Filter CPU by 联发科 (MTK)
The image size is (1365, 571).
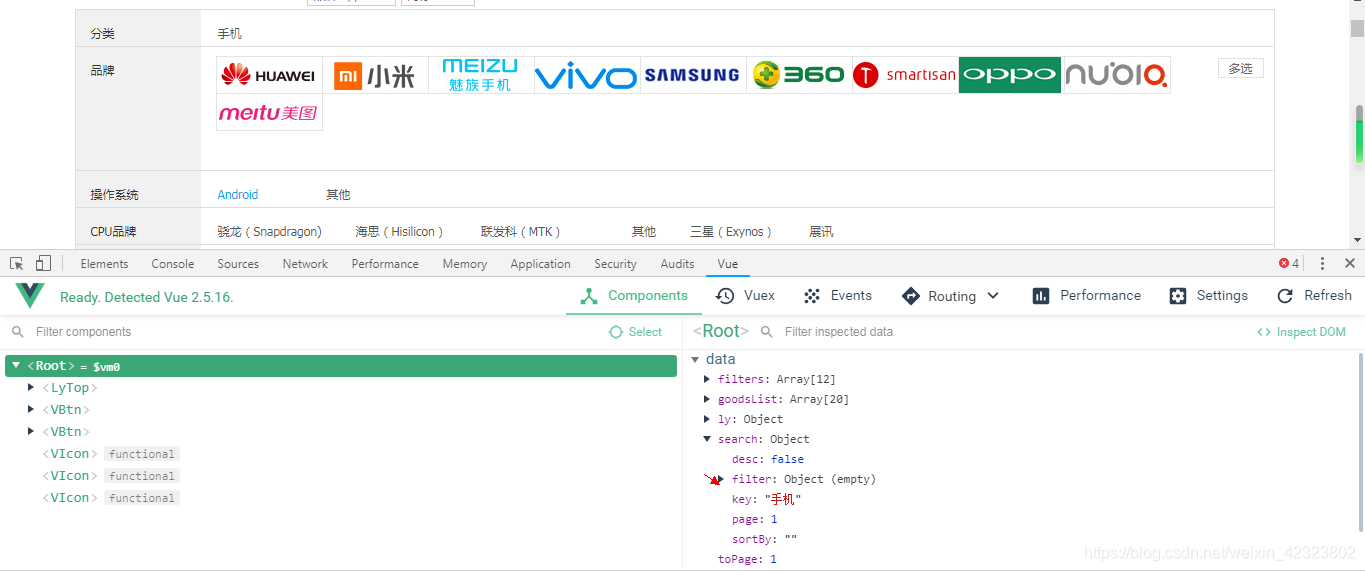tap(521, 232)
